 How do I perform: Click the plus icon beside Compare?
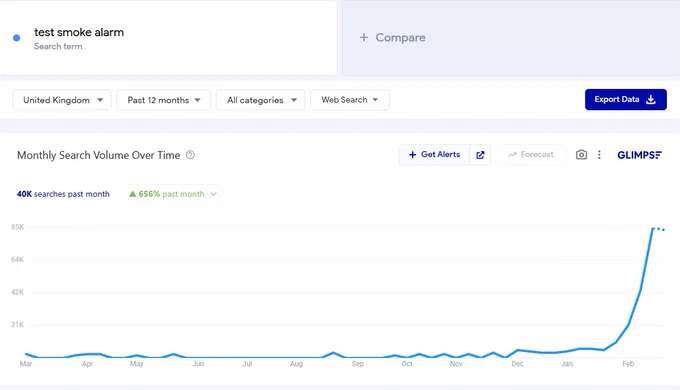(x=364, y=38)
